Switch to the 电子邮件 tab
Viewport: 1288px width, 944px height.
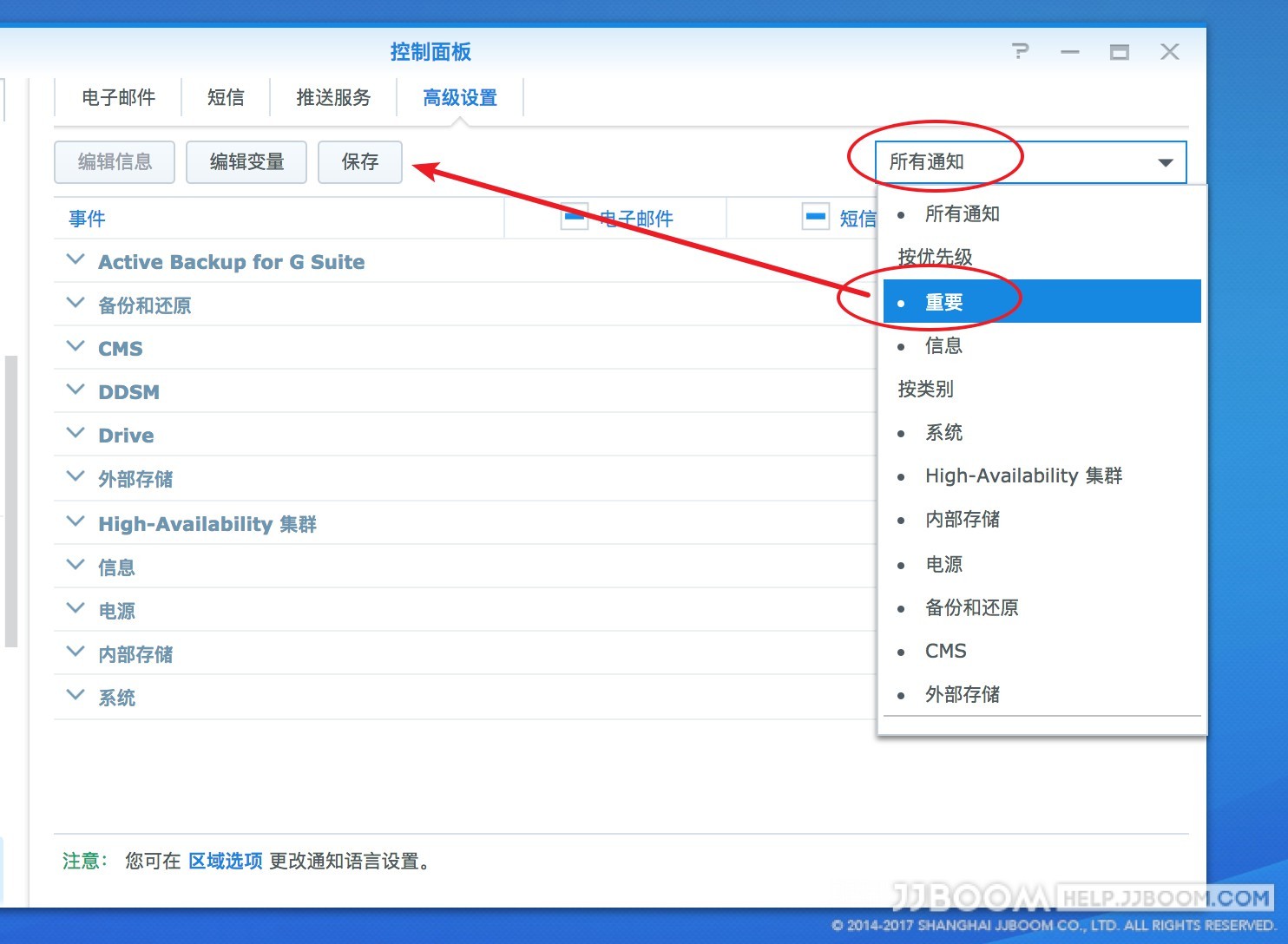[118, 97]
